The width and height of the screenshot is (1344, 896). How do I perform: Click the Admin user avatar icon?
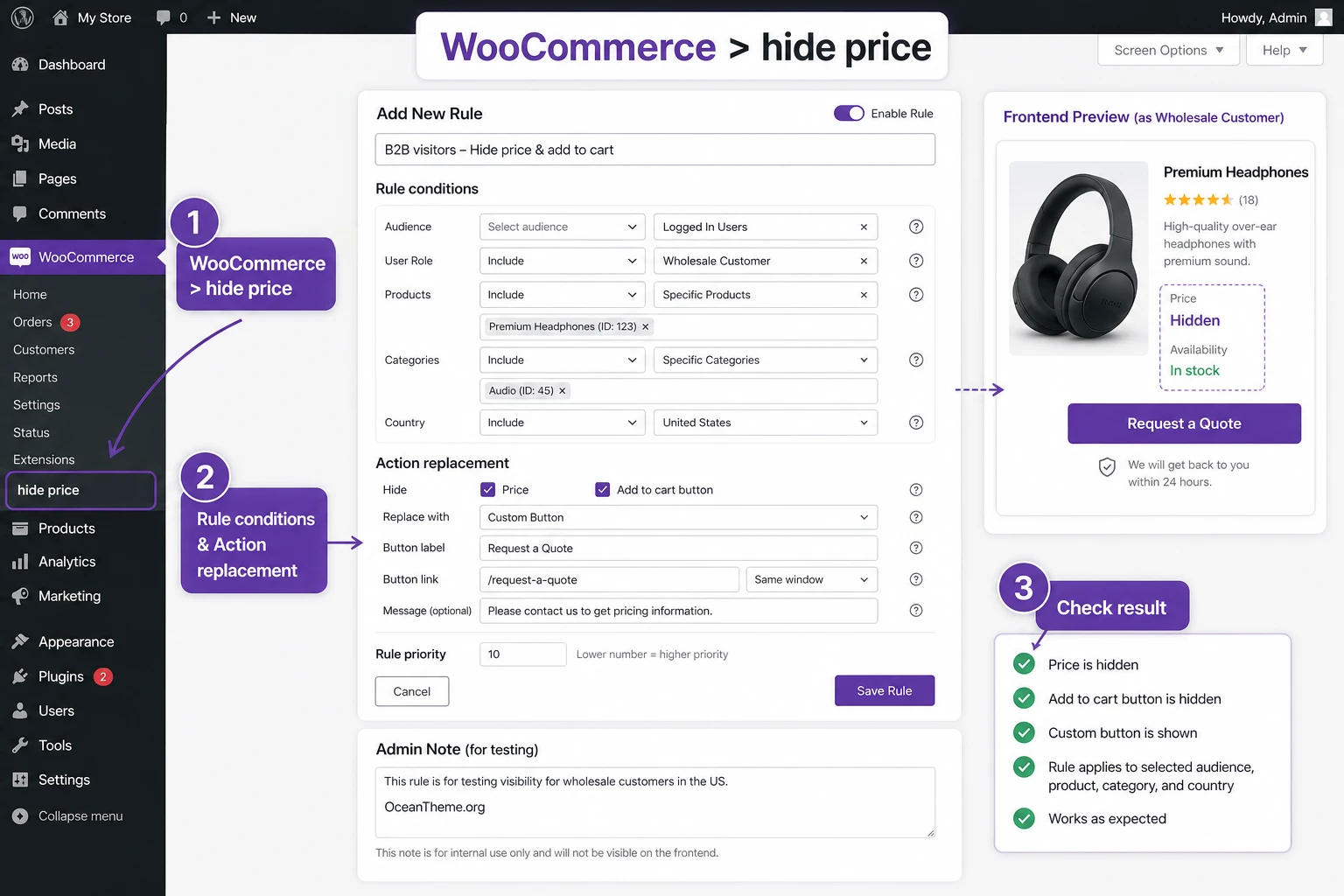point(1323,17)
